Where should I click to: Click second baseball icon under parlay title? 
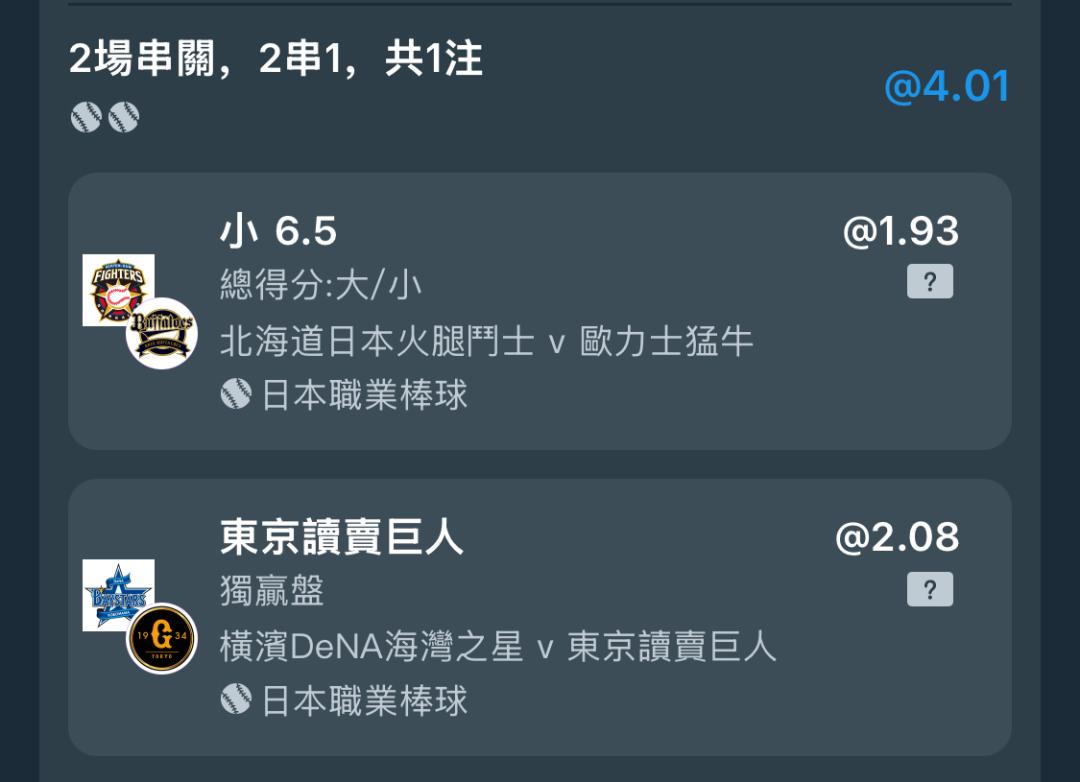[124, 117]
